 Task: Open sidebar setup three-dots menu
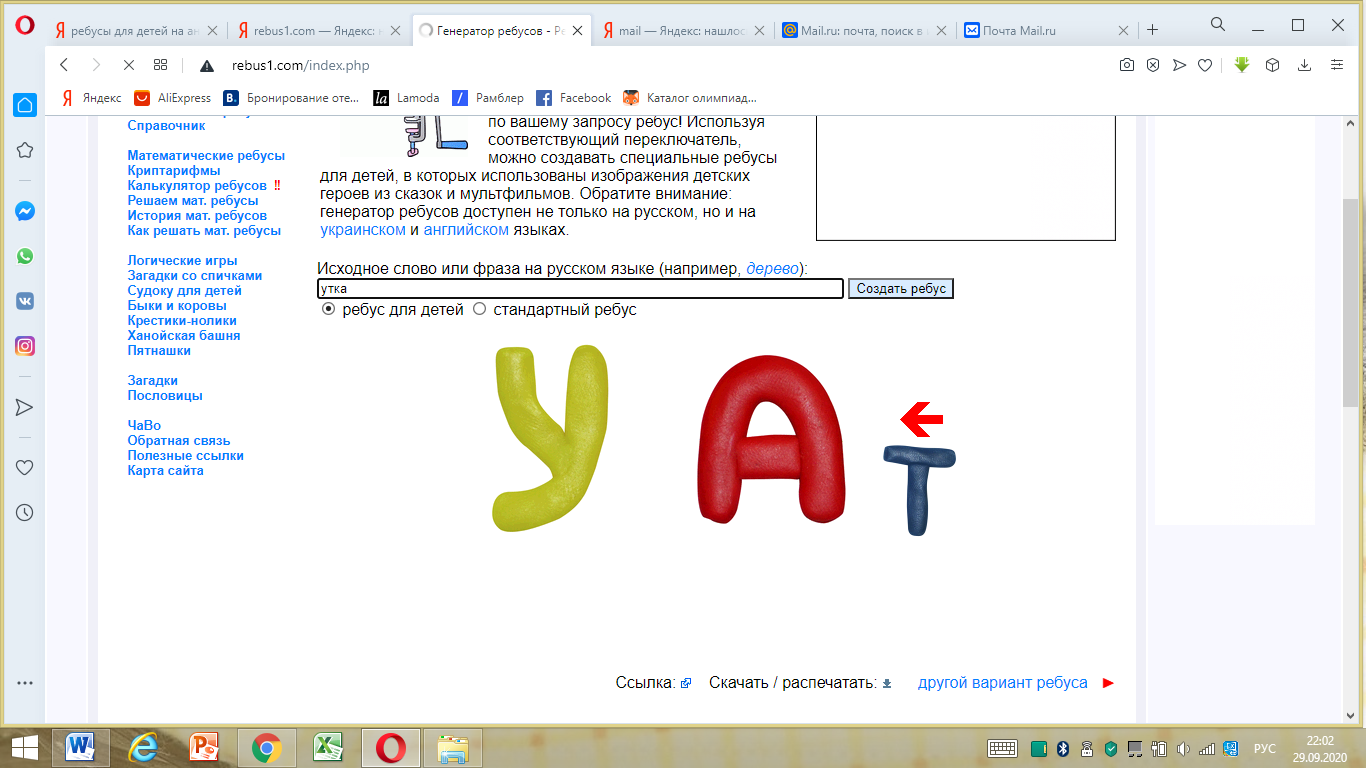click(25, 684)
